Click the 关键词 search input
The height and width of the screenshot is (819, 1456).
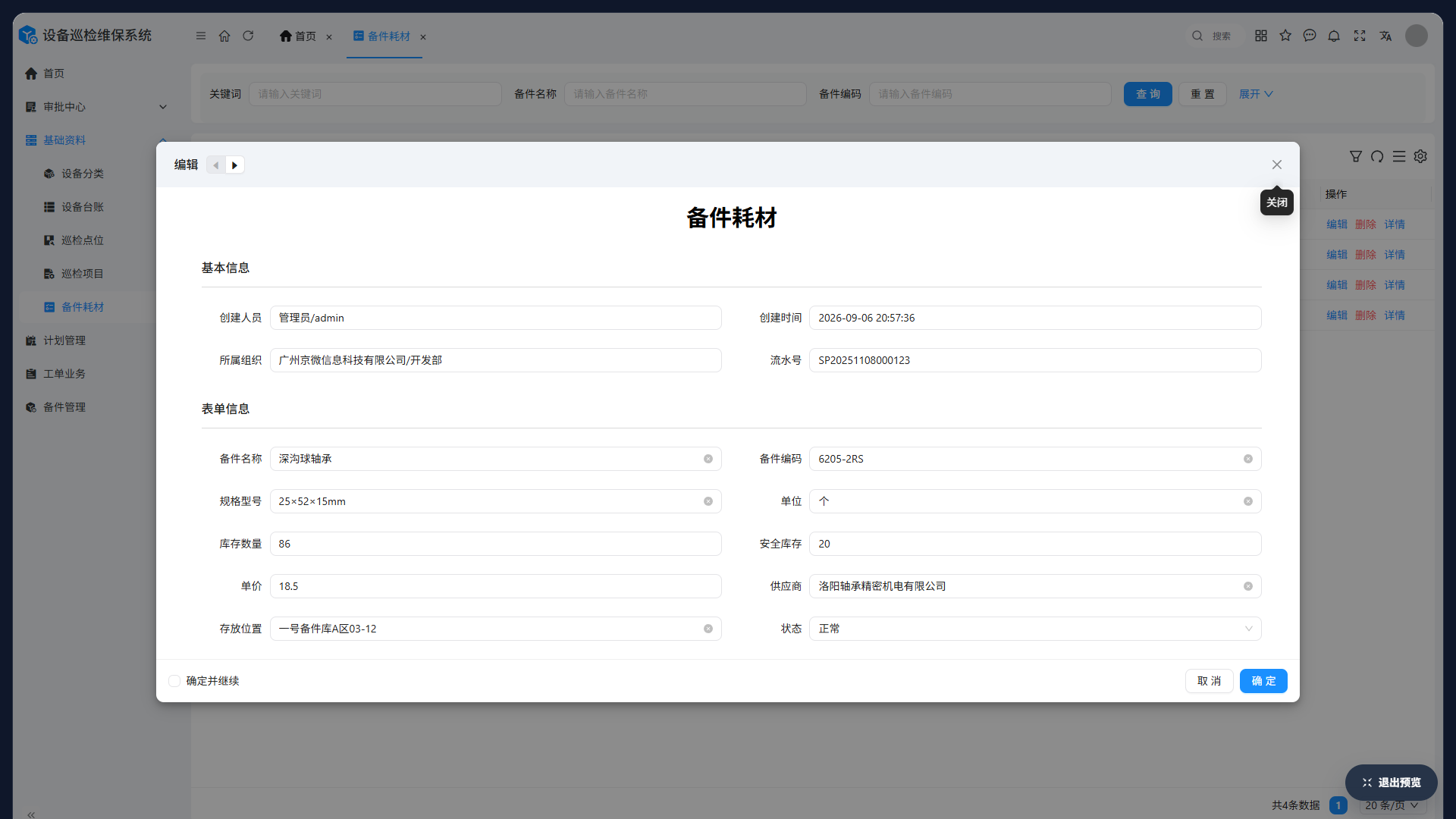click(375, 94)
